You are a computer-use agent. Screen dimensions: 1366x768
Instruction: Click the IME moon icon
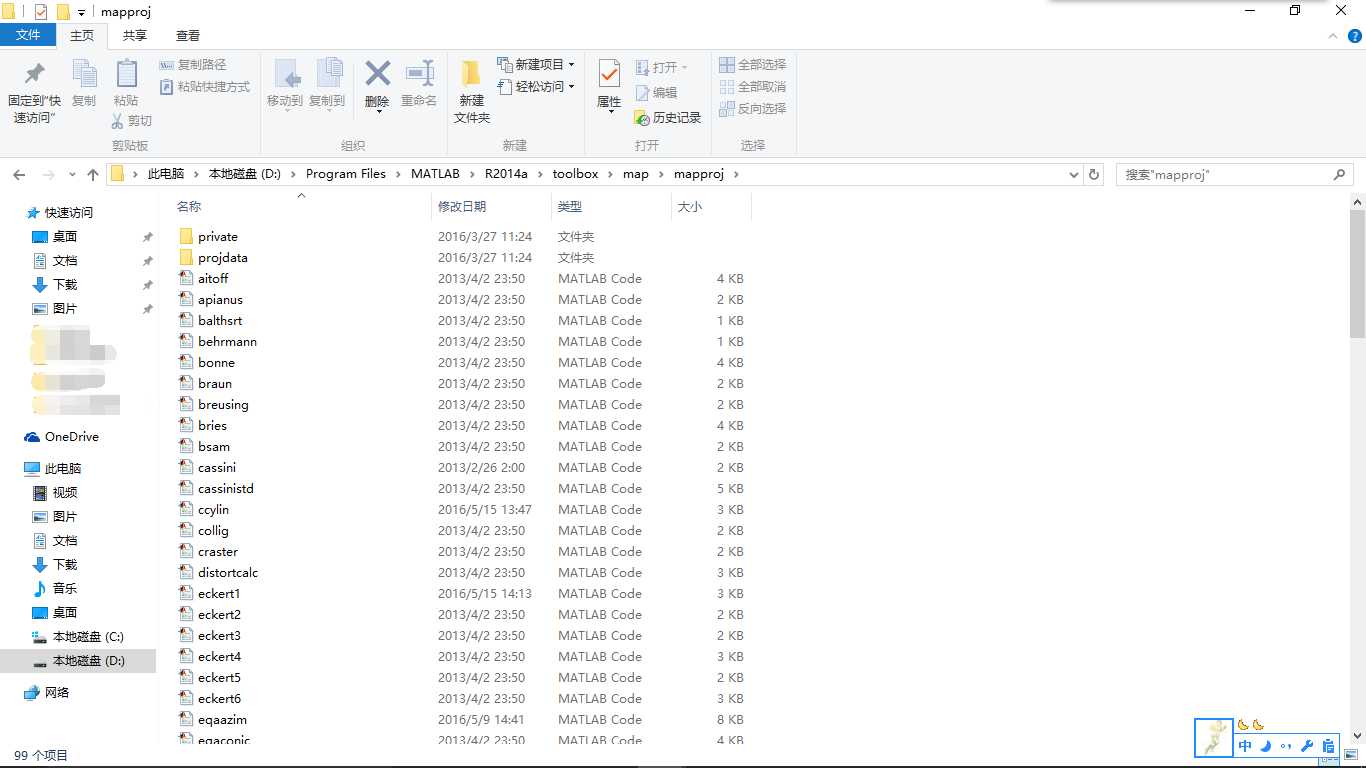tap(1266, 746)
